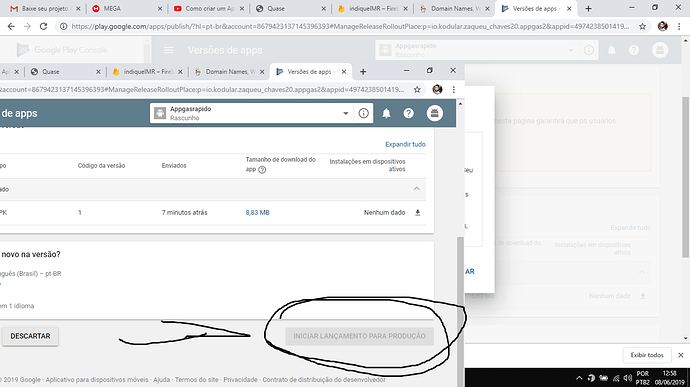690x387 pixels.
Task: Bookmark page with outer address bar star
Action: [642, 26]
